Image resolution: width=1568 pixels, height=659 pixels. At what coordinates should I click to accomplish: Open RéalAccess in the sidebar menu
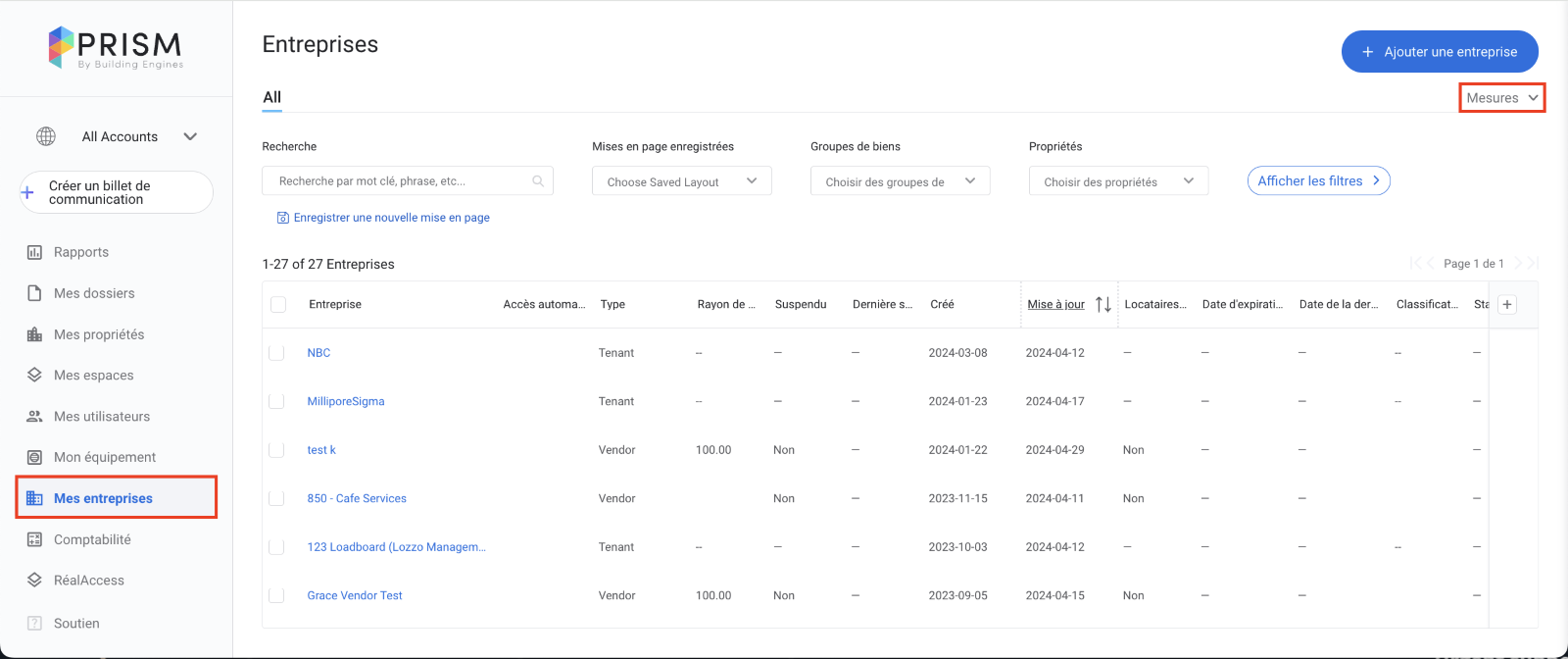[89, 581]
